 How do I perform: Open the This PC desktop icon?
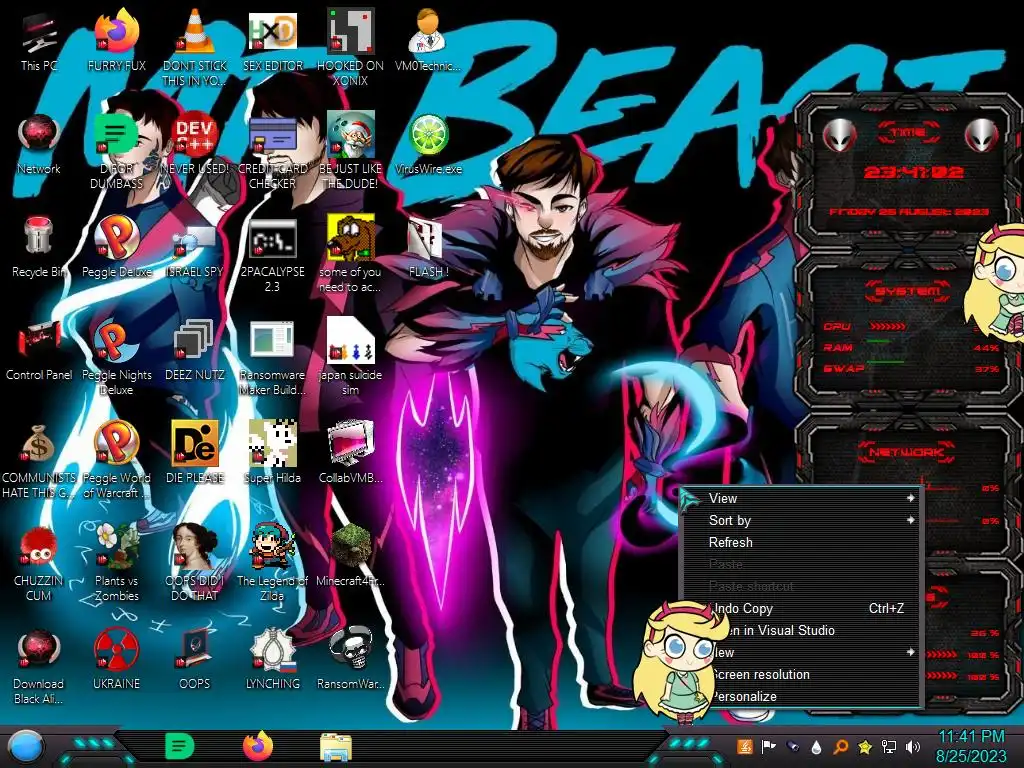[x=39, y=40]
